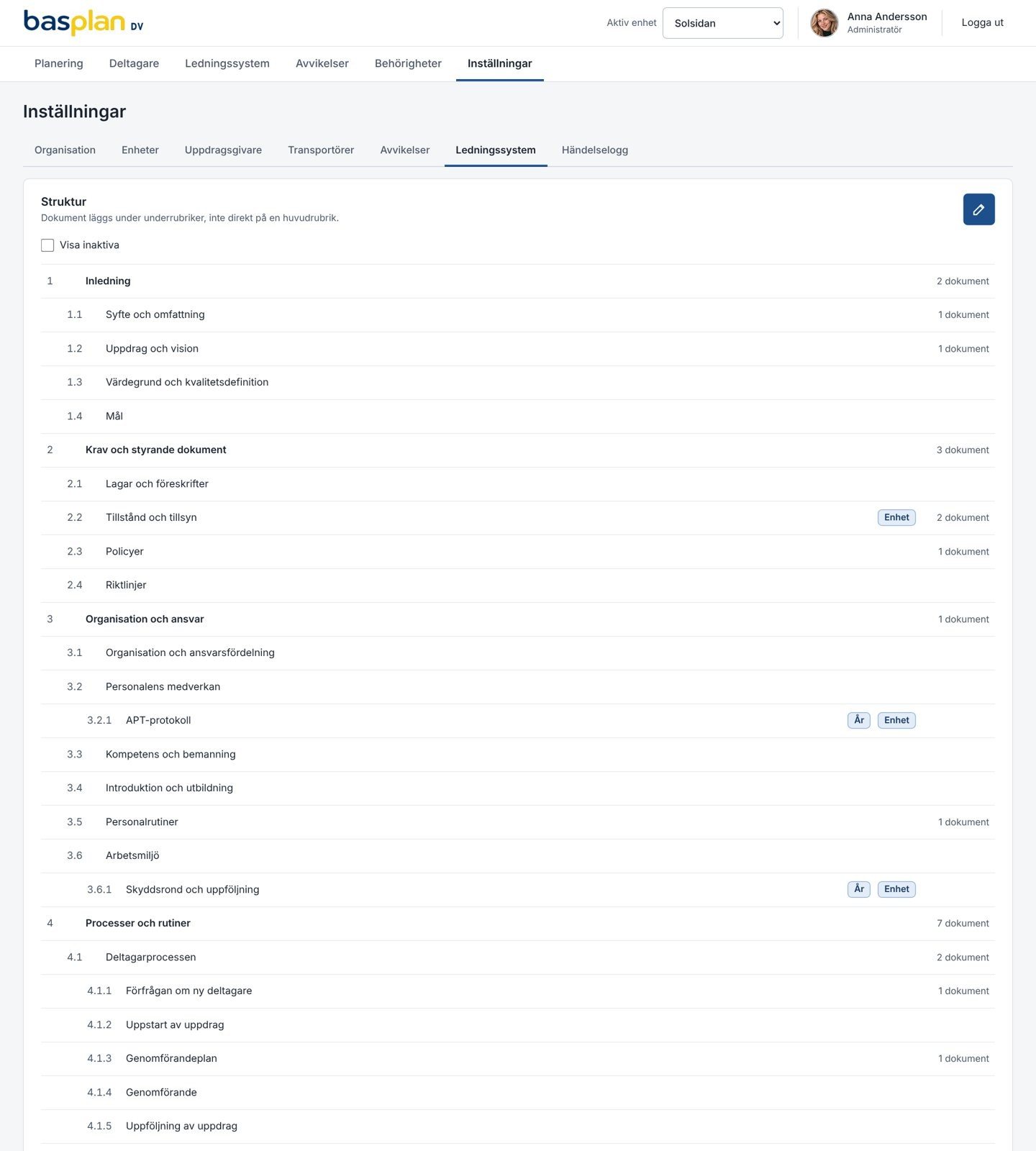This screenshot has height=1151, width=1036.
Task: Show the Händelselogg tab
Action: coord(595,150)
